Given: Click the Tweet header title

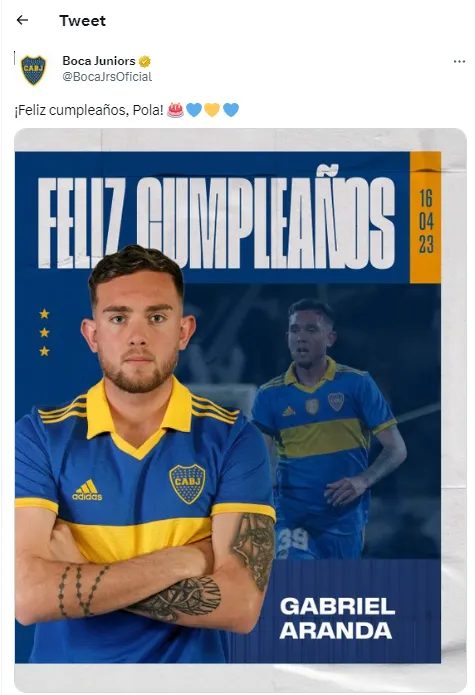Looking at the screenshot, I should [82, 20].
